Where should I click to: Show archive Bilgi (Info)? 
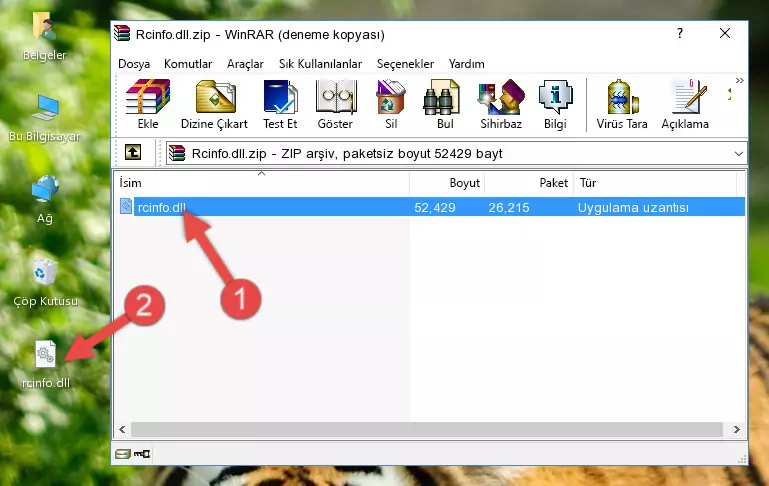(x=555, y=104)
